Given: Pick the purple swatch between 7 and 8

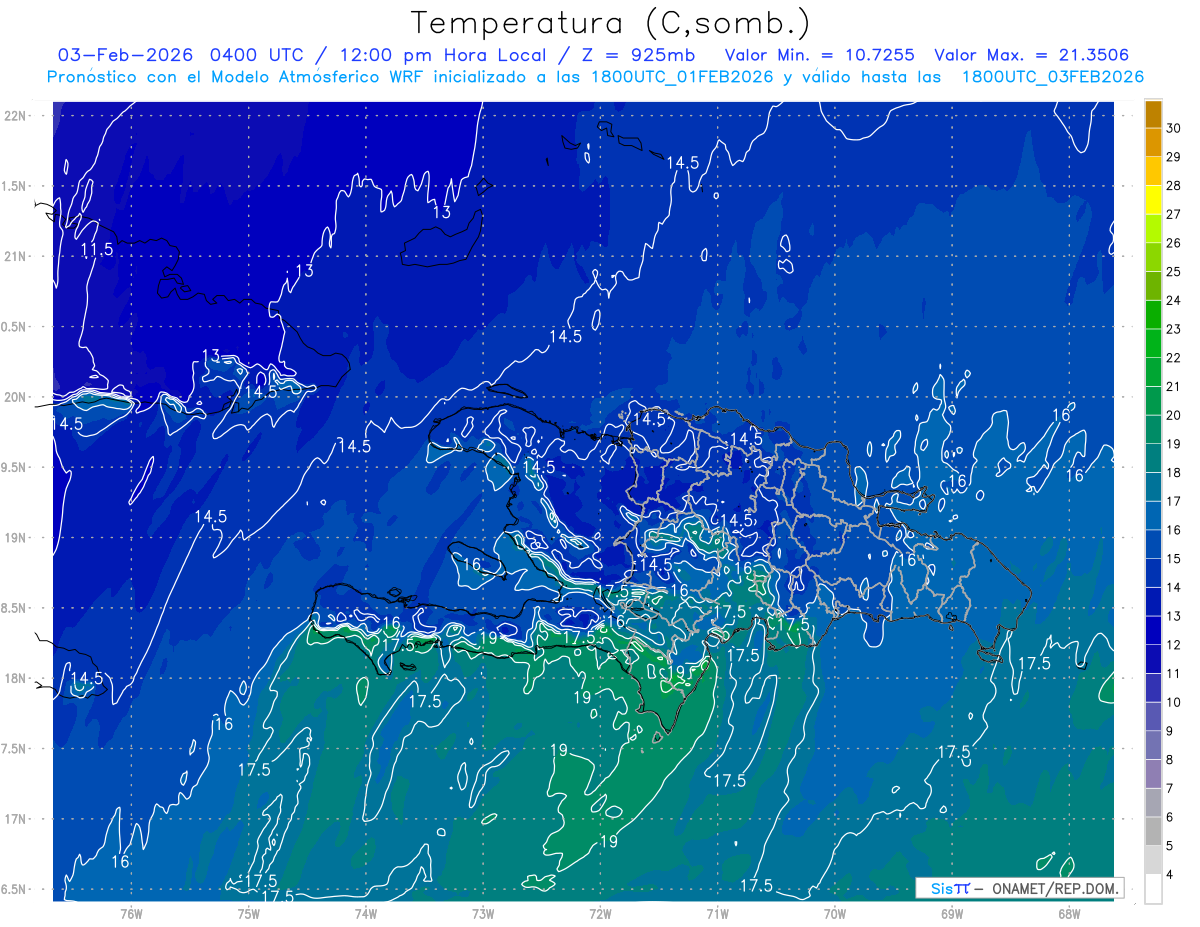Looking at the screenshot, I should [1153, 774].
